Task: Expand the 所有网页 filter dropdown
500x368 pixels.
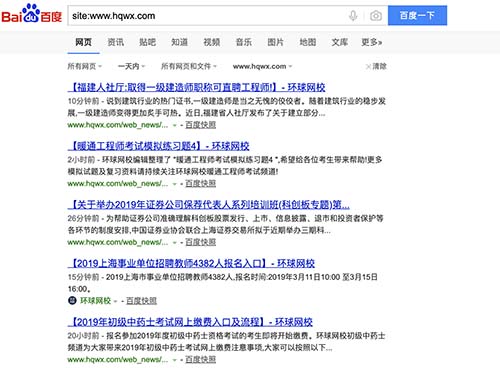Action: [85, 66]
